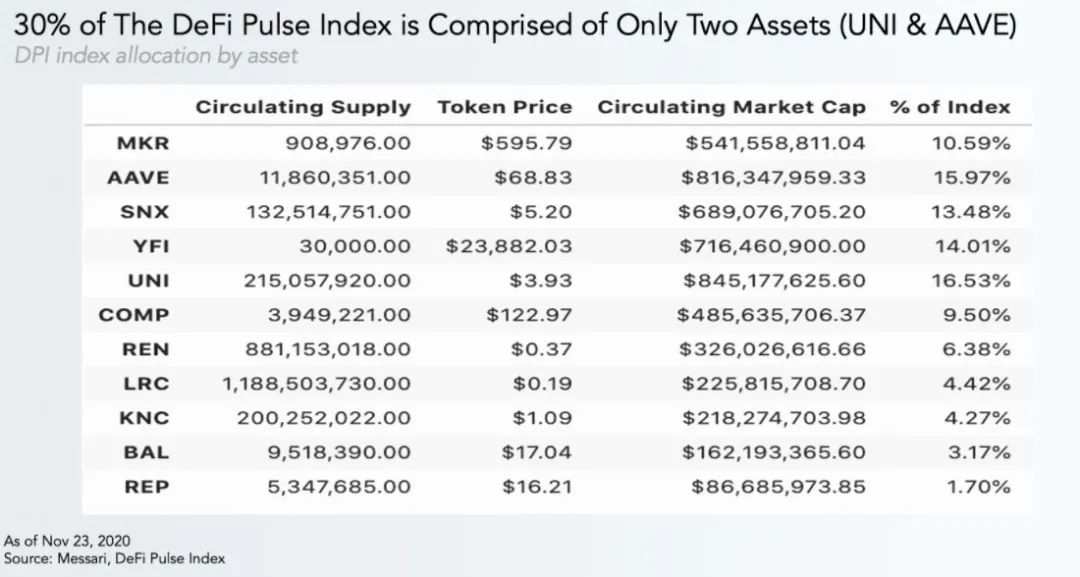Image resolution: width=1080 pixels, height=577 pixels.
Task: Click the YFI token price $23,882.03
Action: click(509, 246)
